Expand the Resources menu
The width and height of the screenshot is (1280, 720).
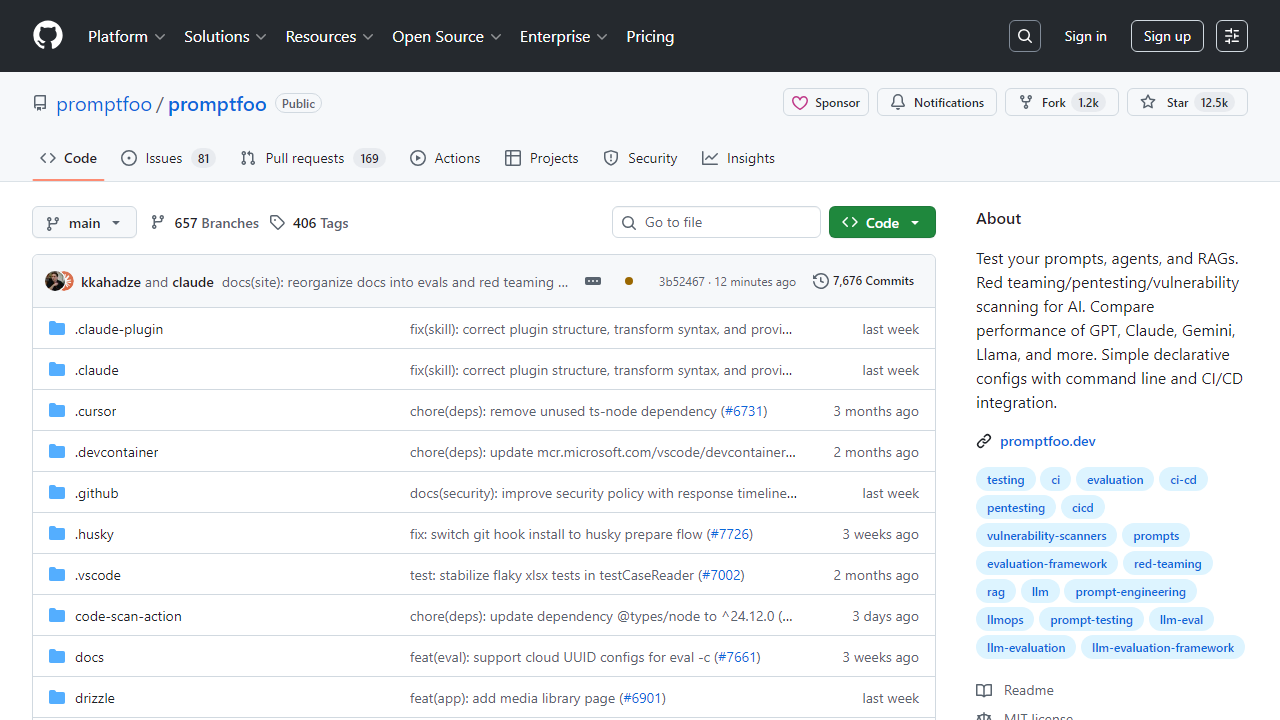tap(329, 36)
